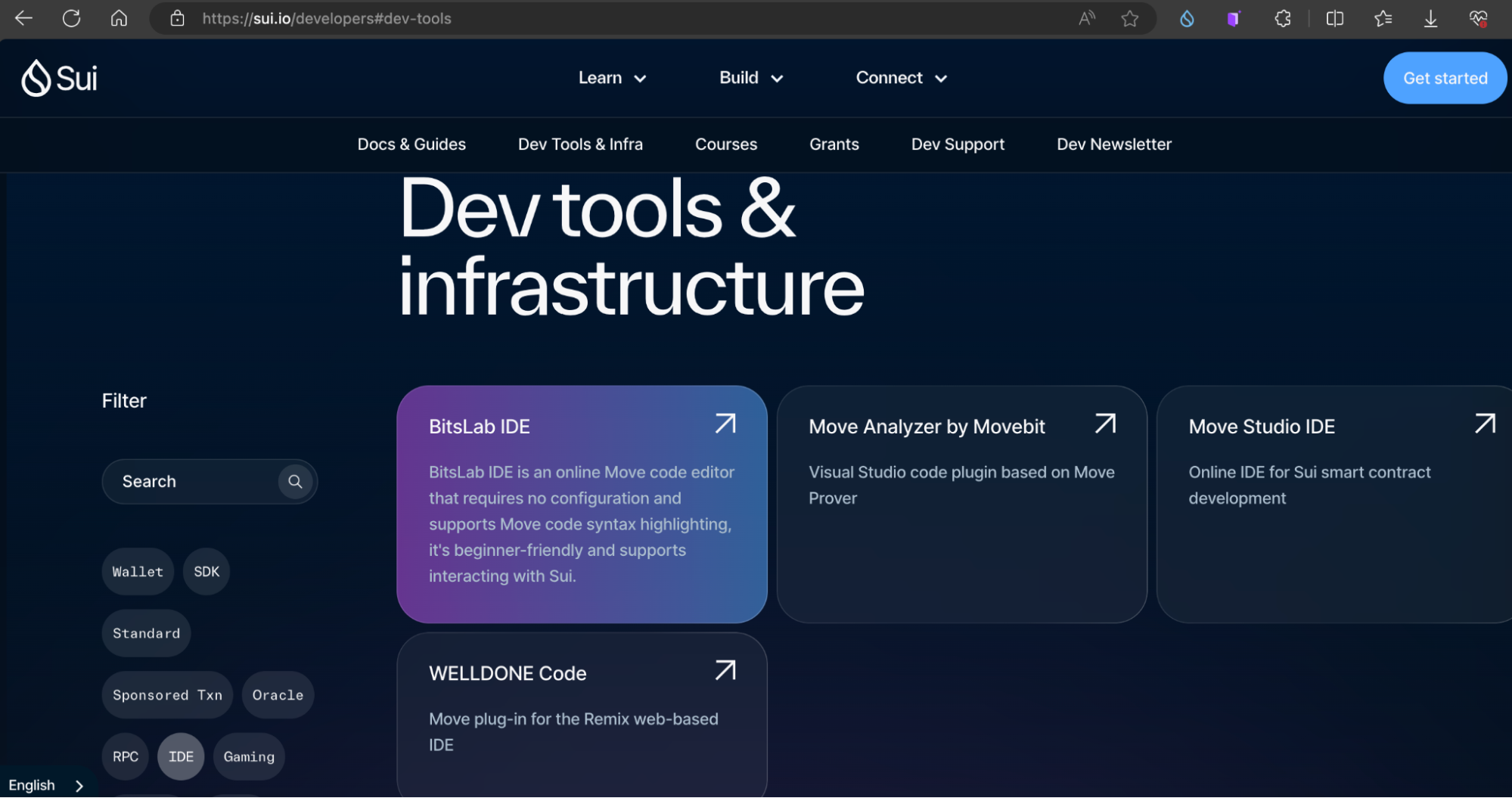Viewport: 1512px width, 798px height.
Task: Open Move Analyzer by Movebit card title
Action: click(927, 427)
